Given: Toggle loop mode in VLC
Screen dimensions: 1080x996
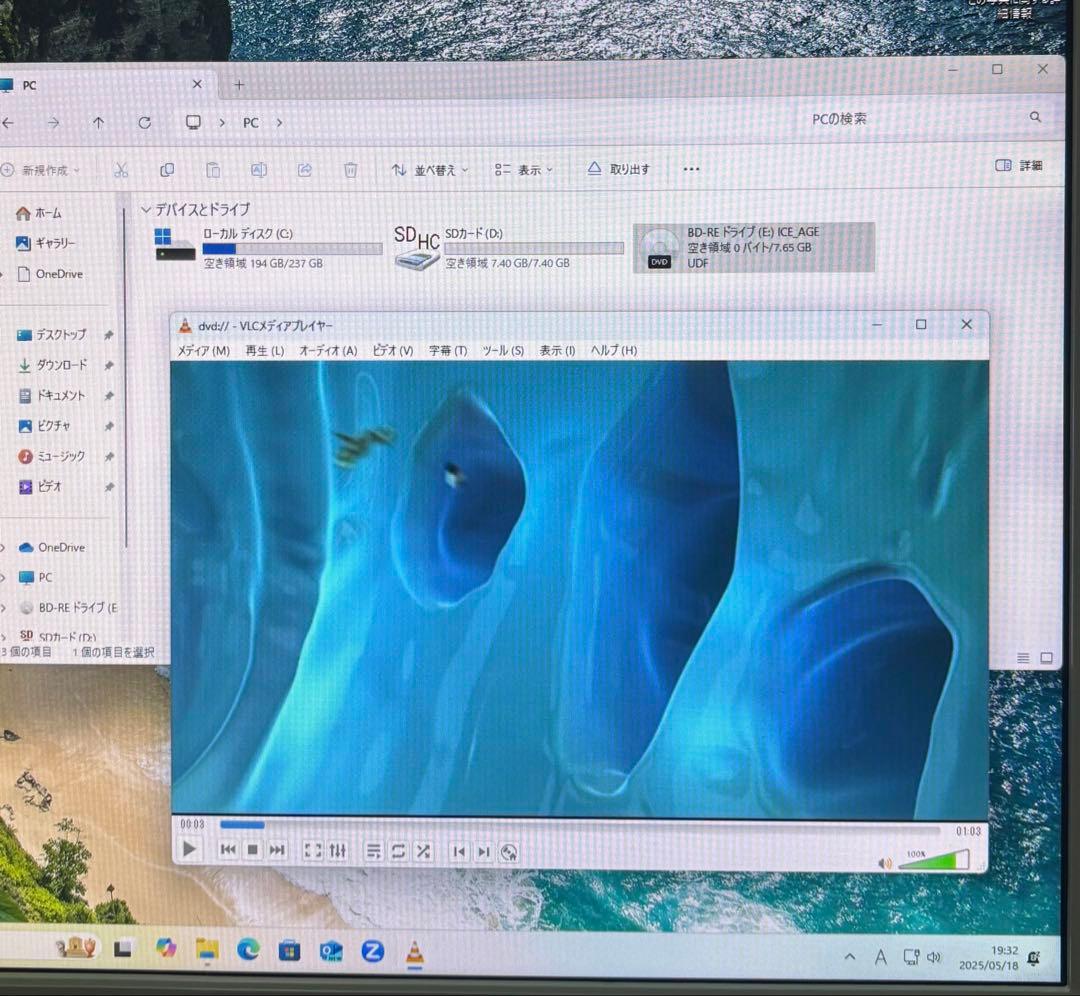Looking at the screenshot, I should pyautogui.click(x=398, y=852).
